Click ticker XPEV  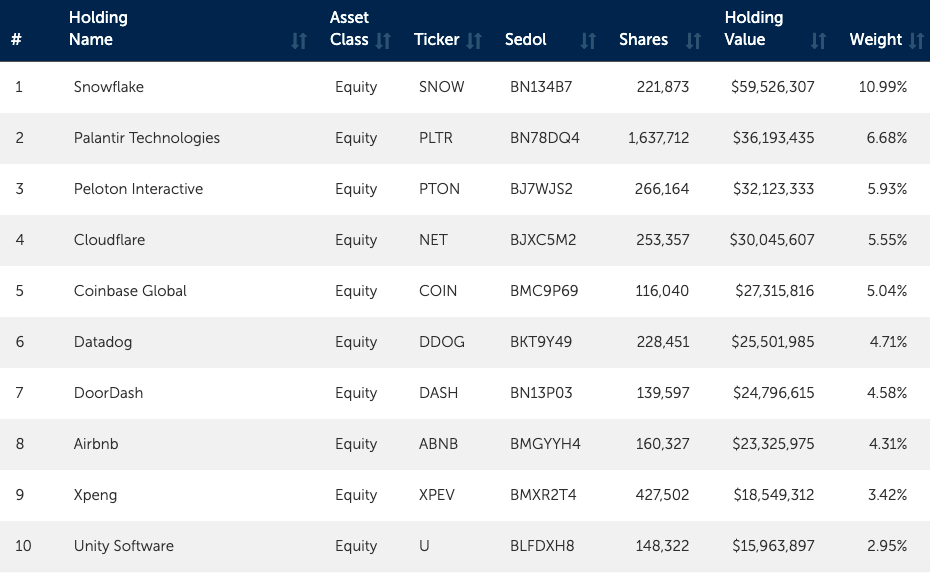(x=437, y=495)
